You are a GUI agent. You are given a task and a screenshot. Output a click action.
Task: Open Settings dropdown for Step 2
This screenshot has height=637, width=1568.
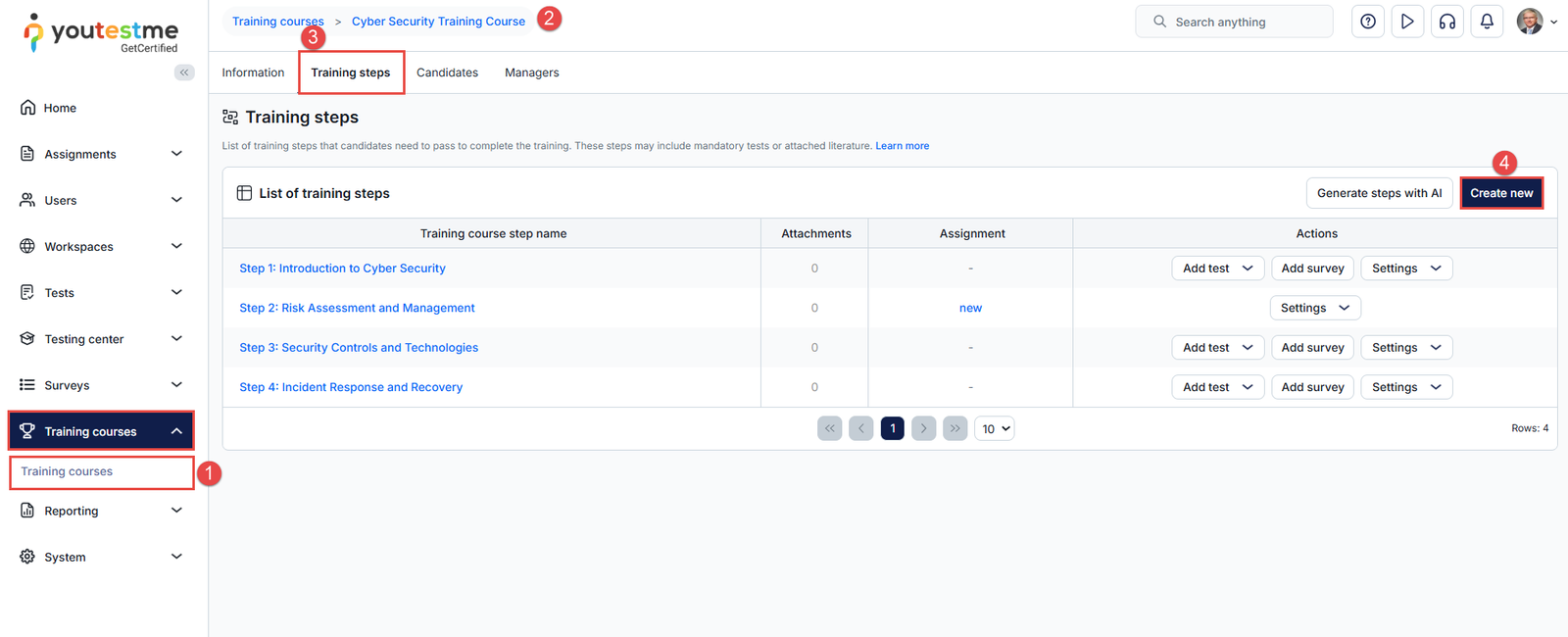point(1314,308)
